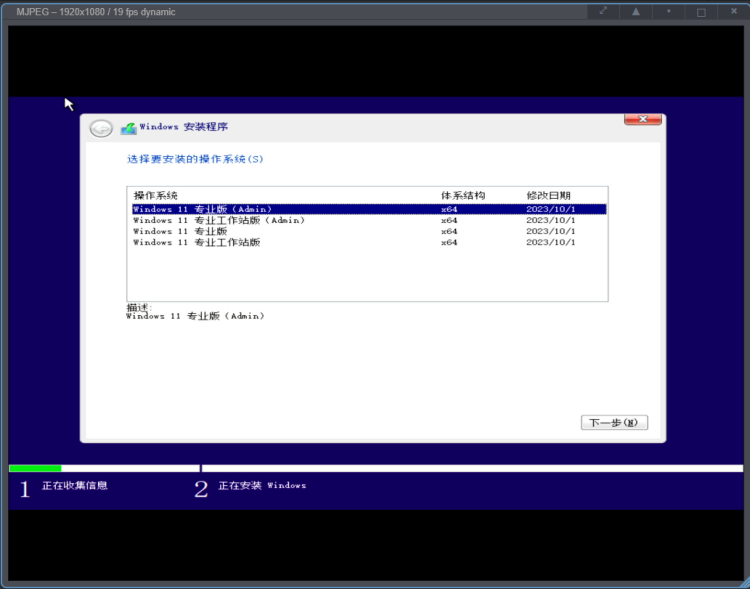
Task: Click the triangle icon in the MJPEG viewer title bar
Action: pyautogui.click(x=636, y=11)
